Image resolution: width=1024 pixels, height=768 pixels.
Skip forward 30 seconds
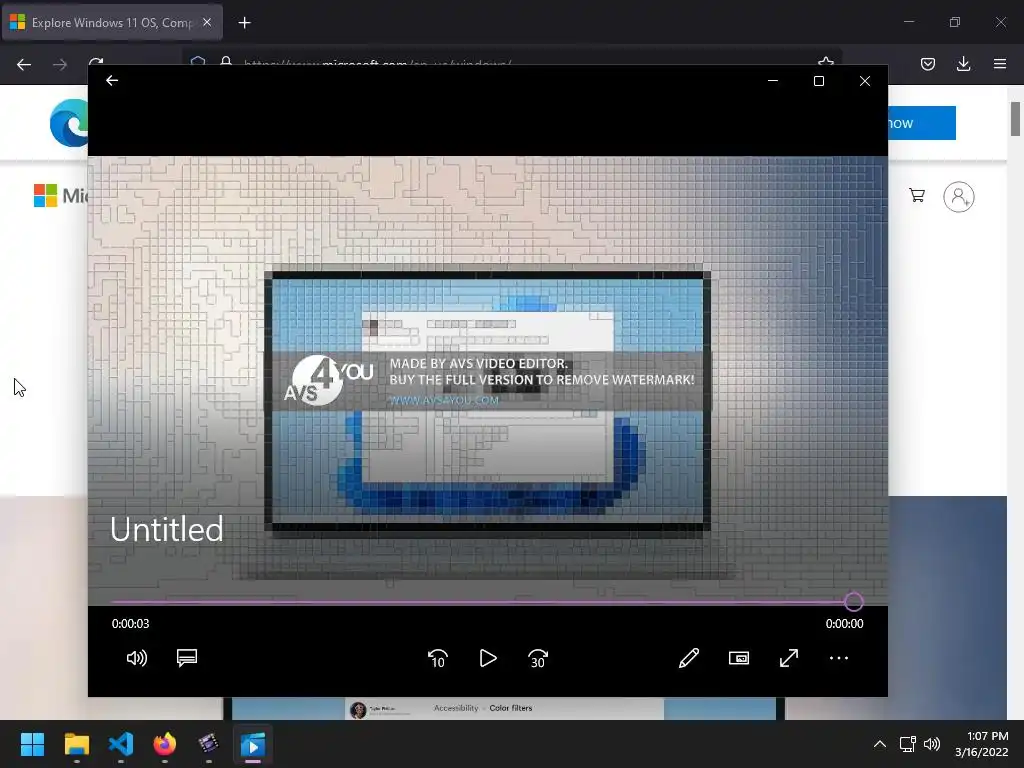click(538, 658)
